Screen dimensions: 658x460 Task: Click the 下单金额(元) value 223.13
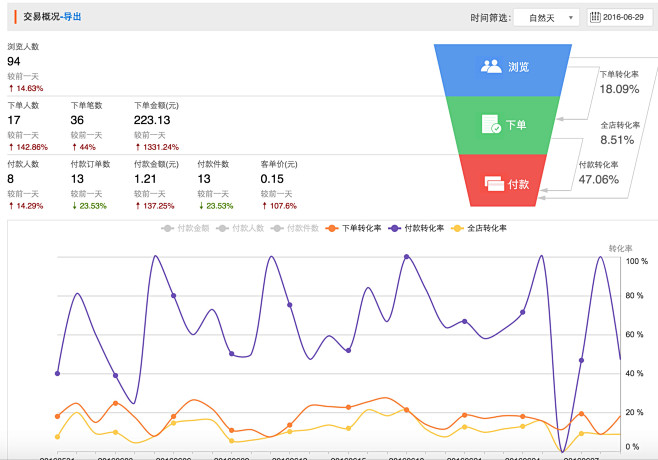[152, 120]
